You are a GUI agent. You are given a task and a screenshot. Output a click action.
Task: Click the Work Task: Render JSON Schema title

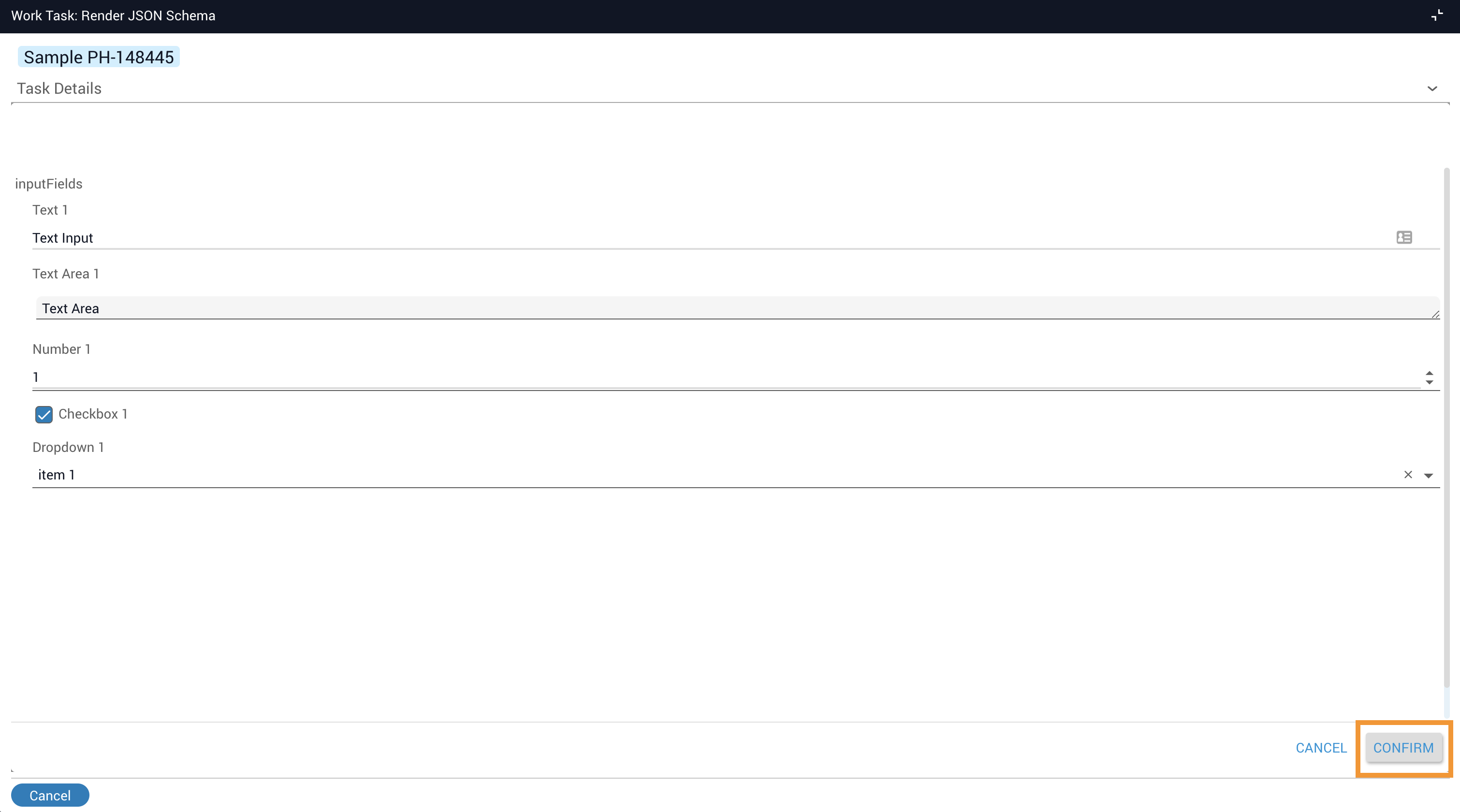[113, 16]
